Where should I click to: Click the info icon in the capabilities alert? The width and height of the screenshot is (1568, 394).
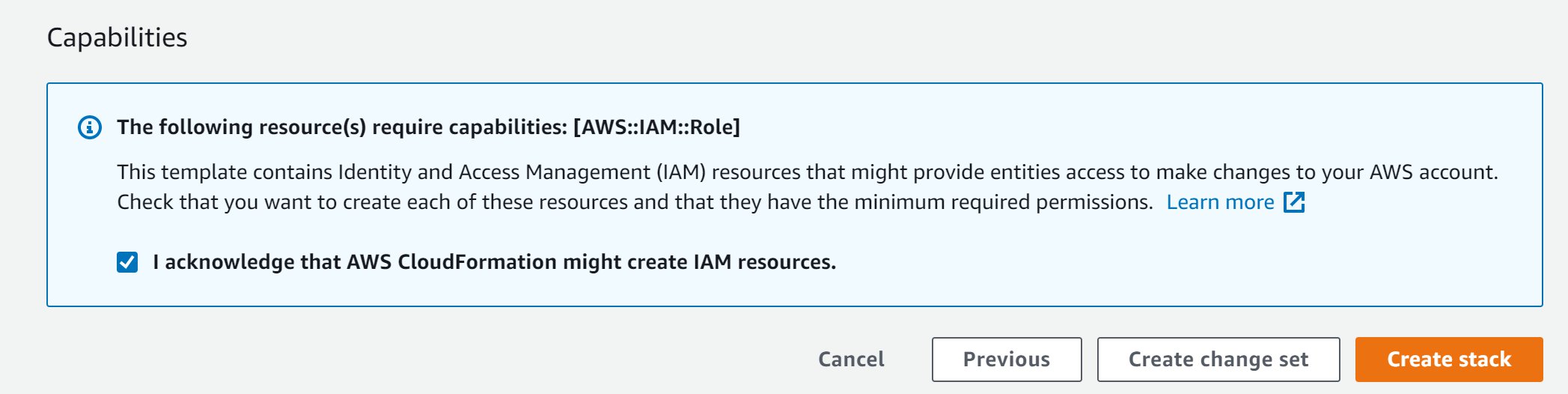(90, 127)
